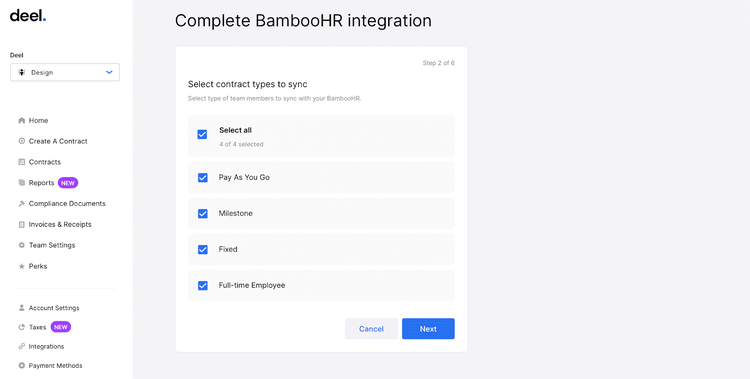The width and height of the screenshot is (750, 379).
Task: Click the Design team avatar icon
Action: tap(22, 73)
